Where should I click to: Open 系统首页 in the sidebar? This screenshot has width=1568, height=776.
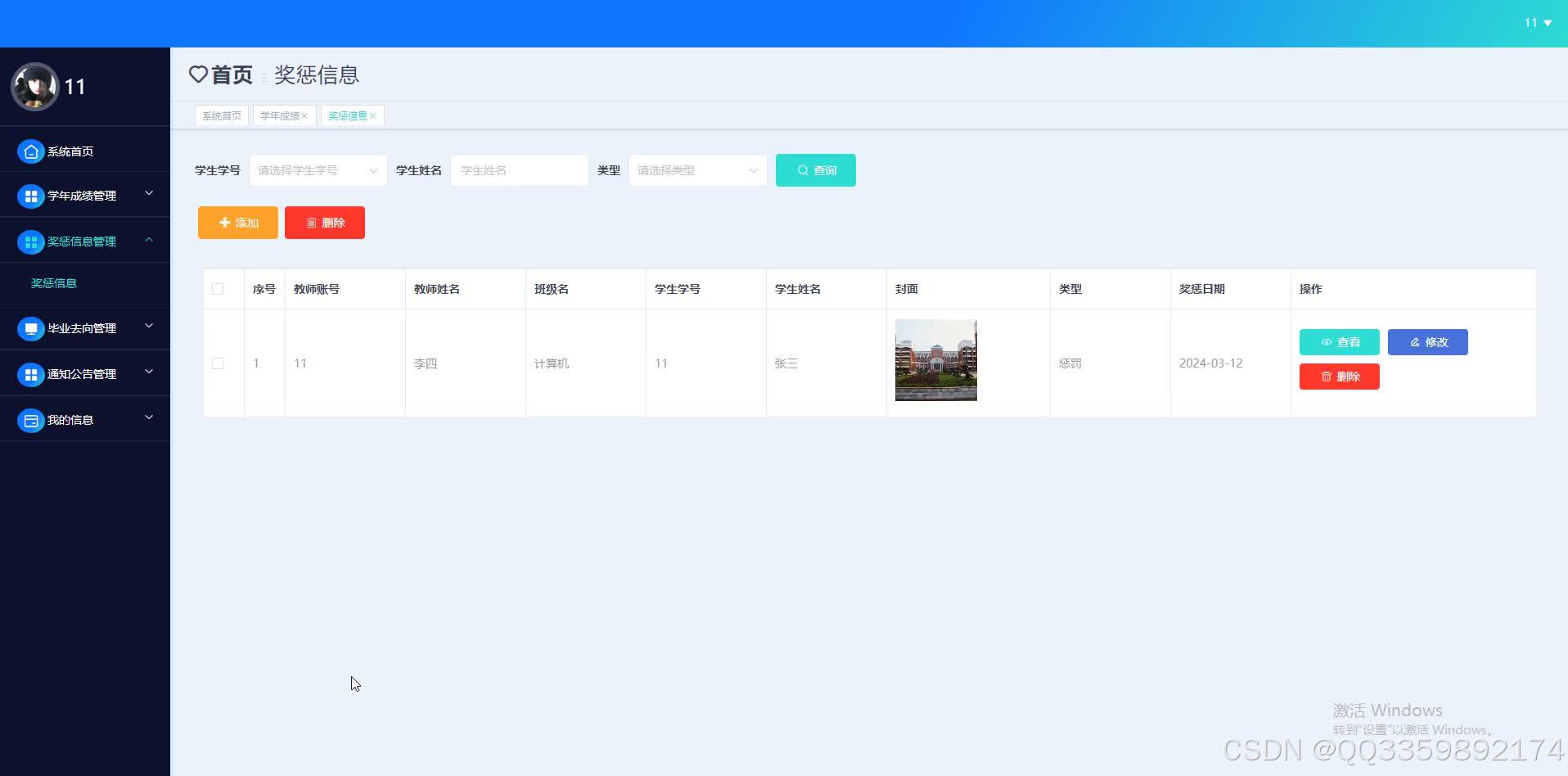point(85,151)
